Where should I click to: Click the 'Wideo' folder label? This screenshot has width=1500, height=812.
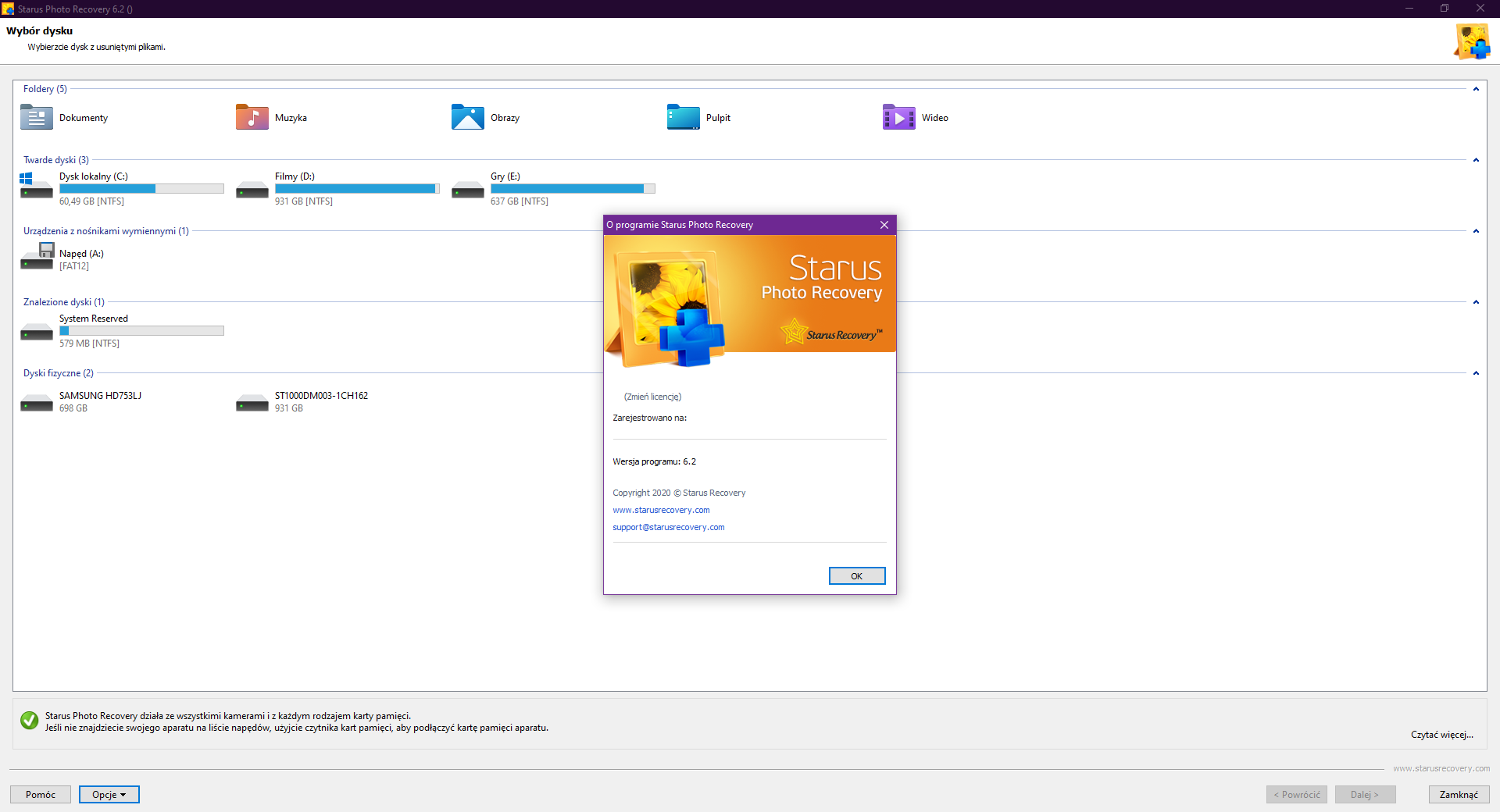(935, 118)
